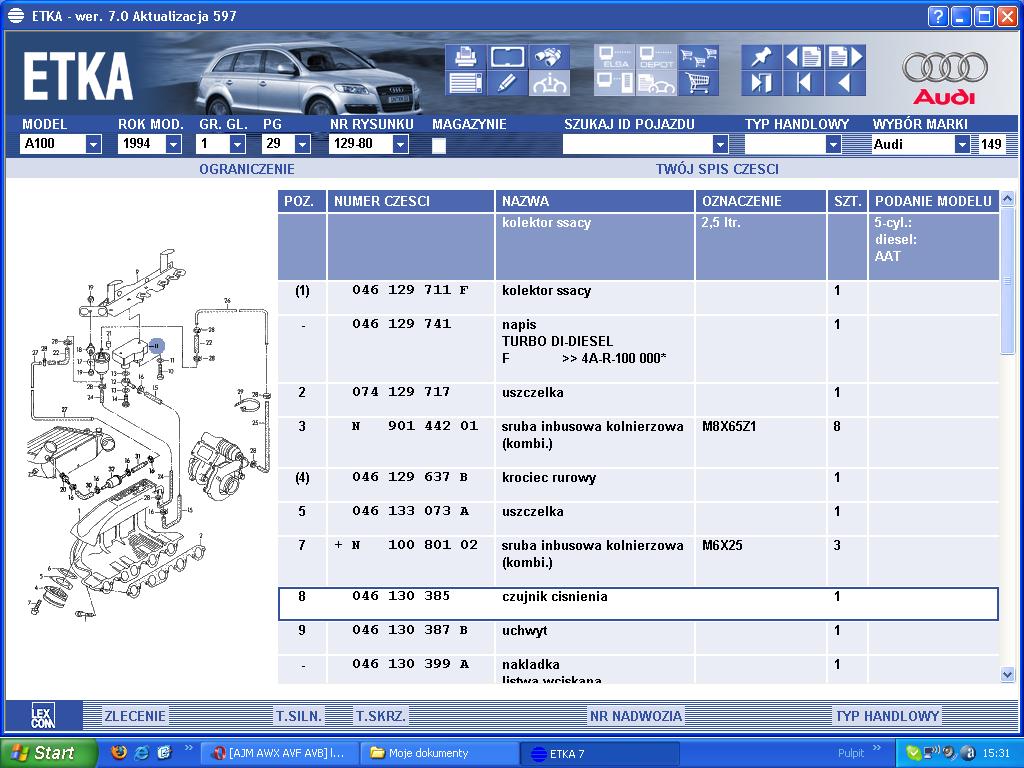The width and height of the screenshot is (1024, 768).
Task: Expand the PG dropdown showing 29
Action: pyautogui.click(x=302, y=144)
